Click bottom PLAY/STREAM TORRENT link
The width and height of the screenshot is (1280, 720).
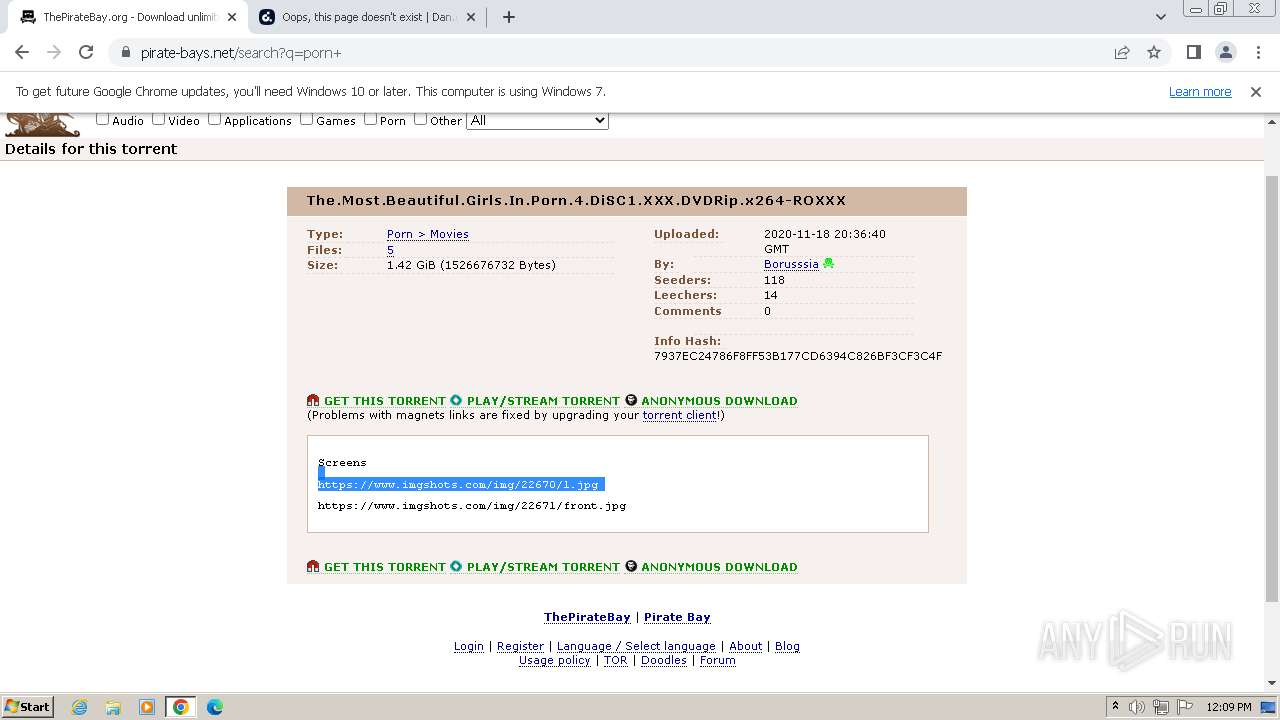click(x=543, y=567)
